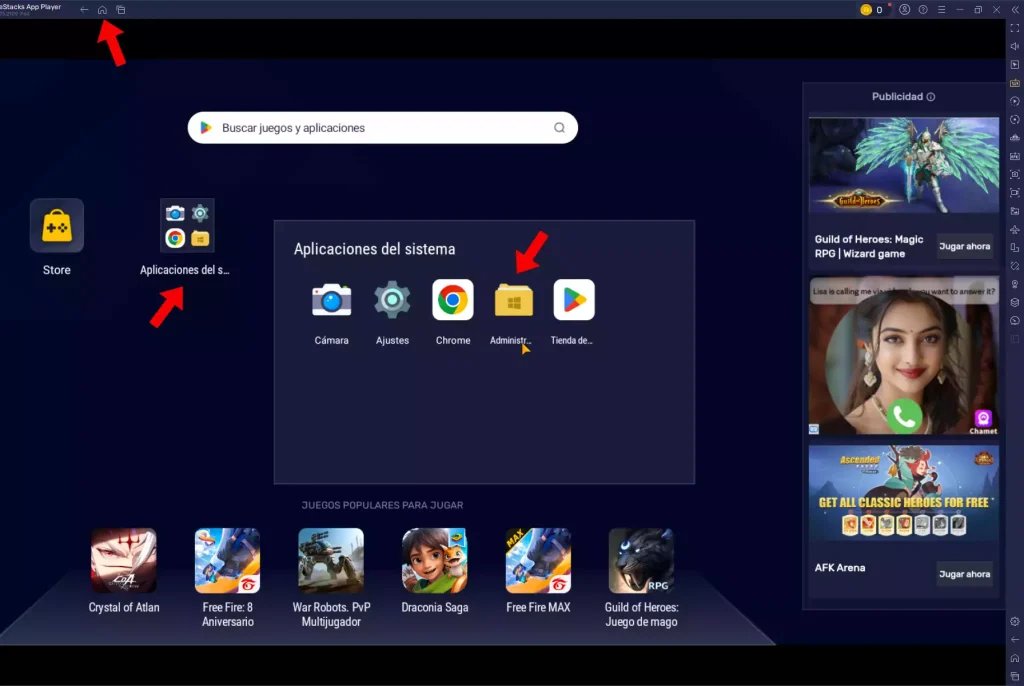The height and width of the screenshot is (686, 1024).
Task: Click the airplane icon in sidebar
Action: point(1015,229)
